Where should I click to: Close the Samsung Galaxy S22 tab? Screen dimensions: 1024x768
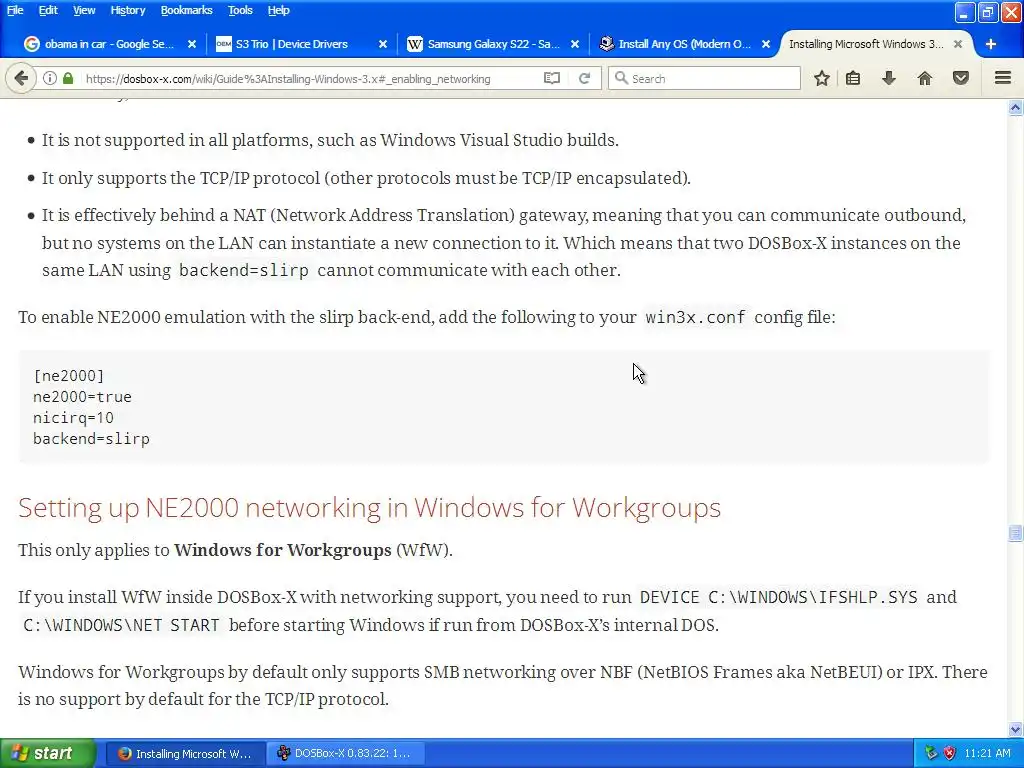click(x=575, y=44)
